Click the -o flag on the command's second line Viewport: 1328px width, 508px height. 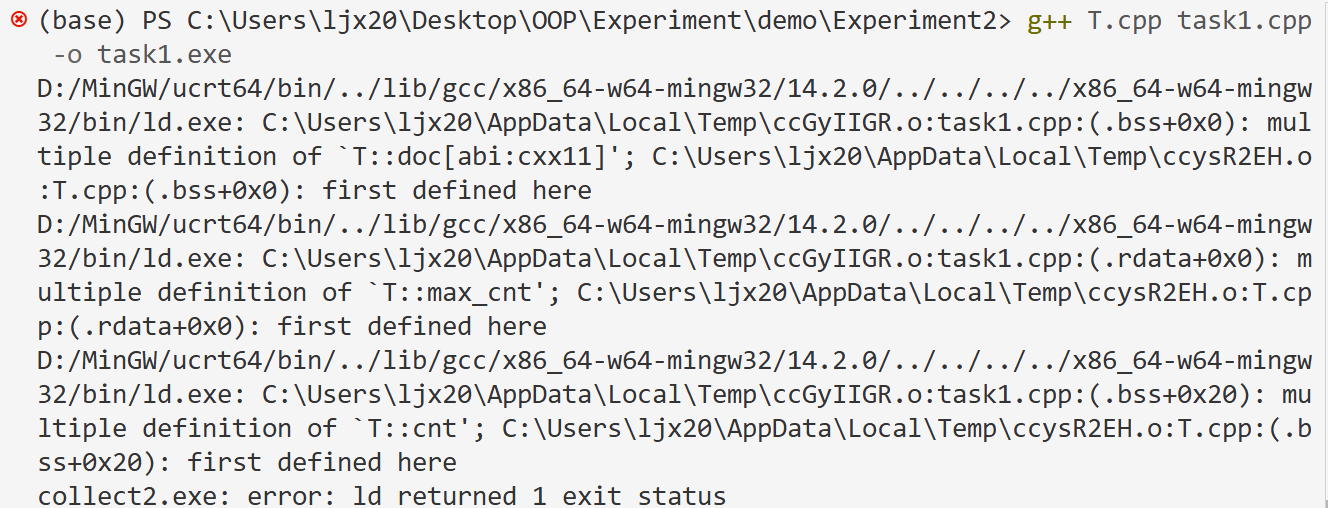[x=69, y=54]
